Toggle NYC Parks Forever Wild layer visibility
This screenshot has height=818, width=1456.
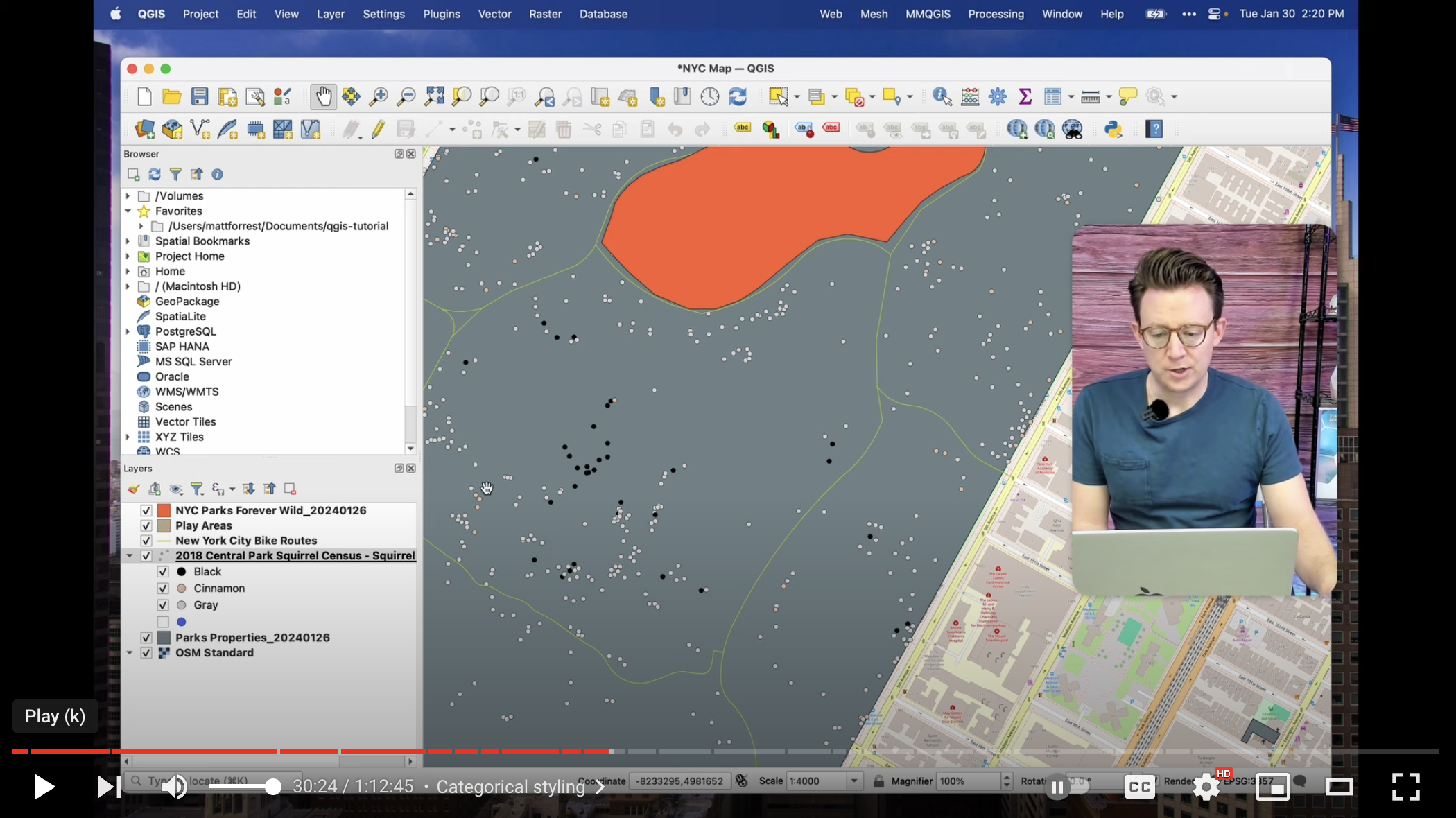(x=146, y=510)
